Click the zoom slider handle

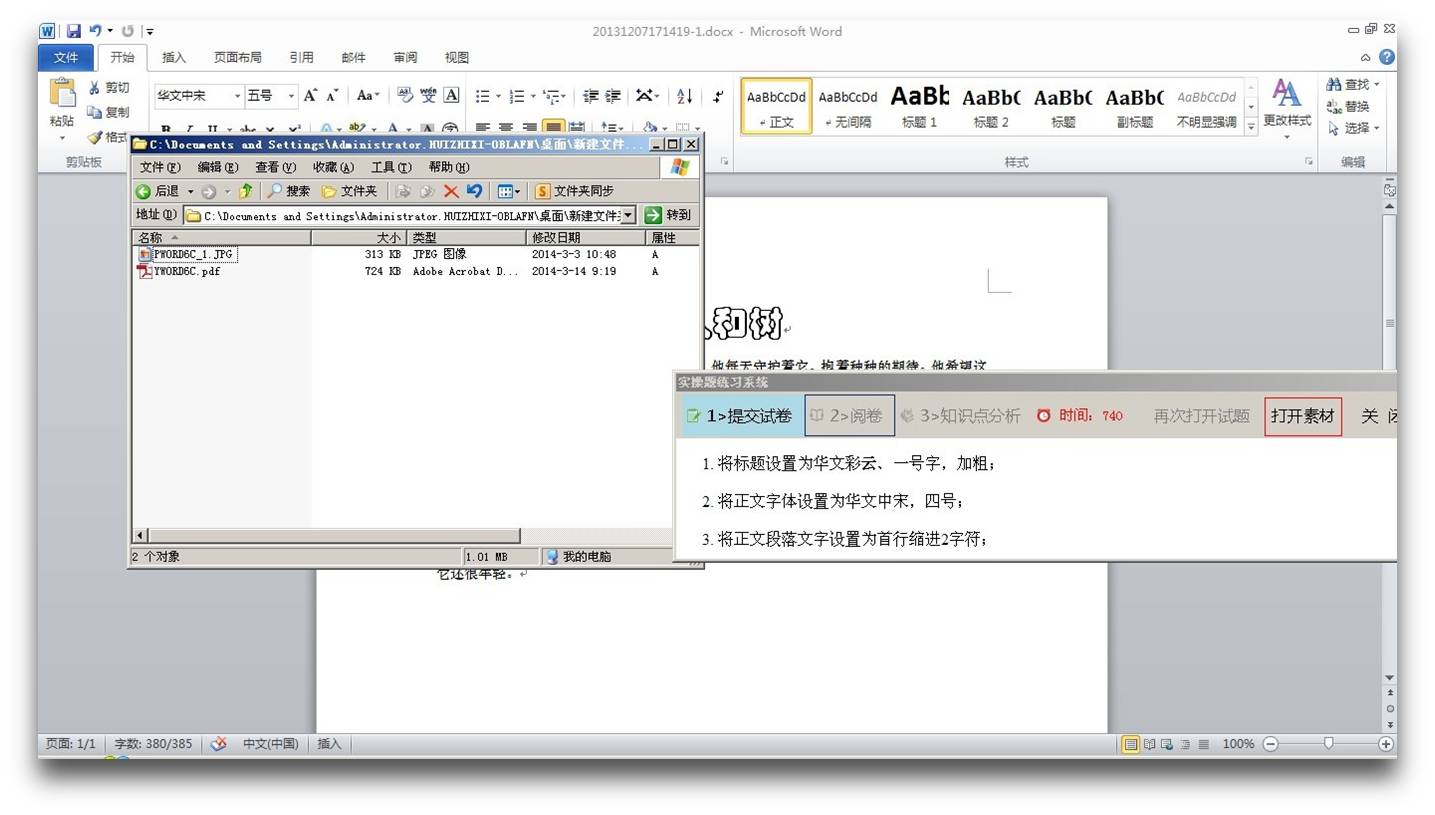pos(1328,744)
